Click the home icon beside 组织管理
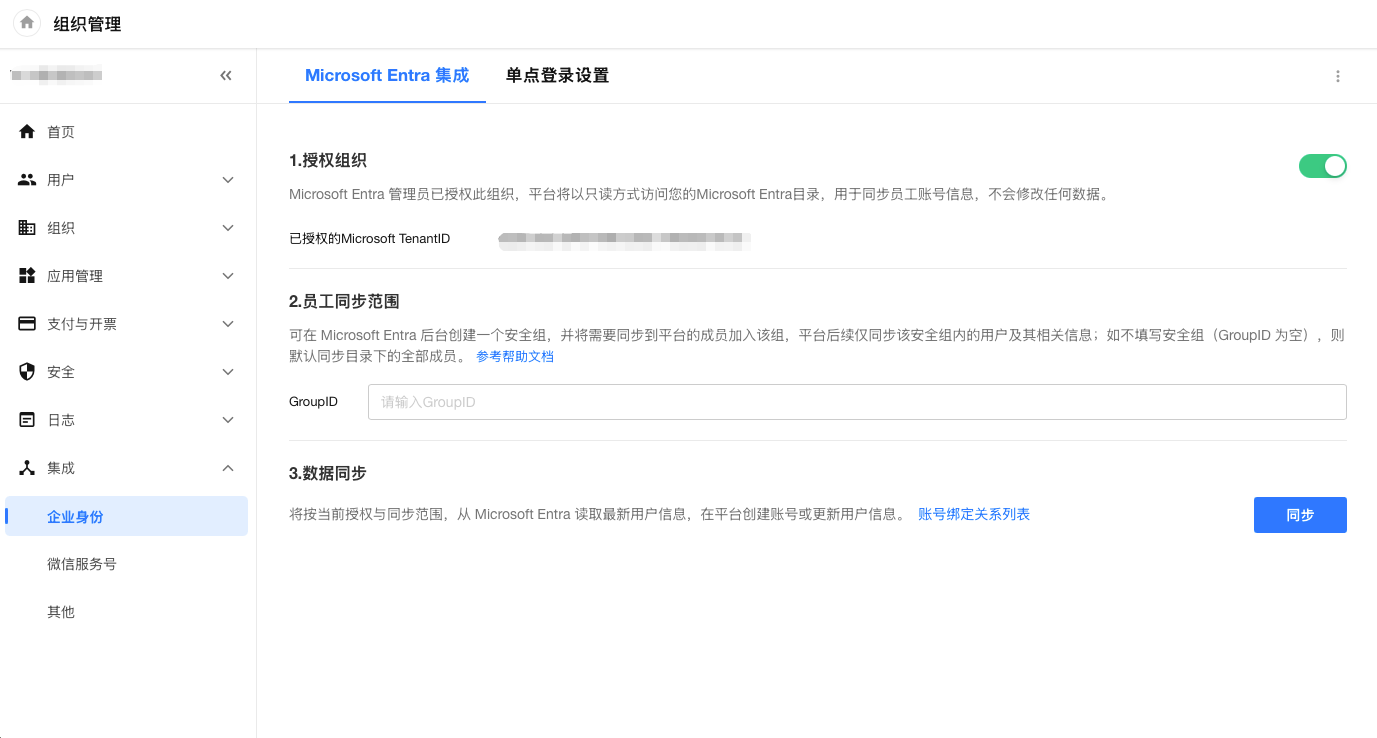This screenshot has height=738, width=1377. pos(27,23)
